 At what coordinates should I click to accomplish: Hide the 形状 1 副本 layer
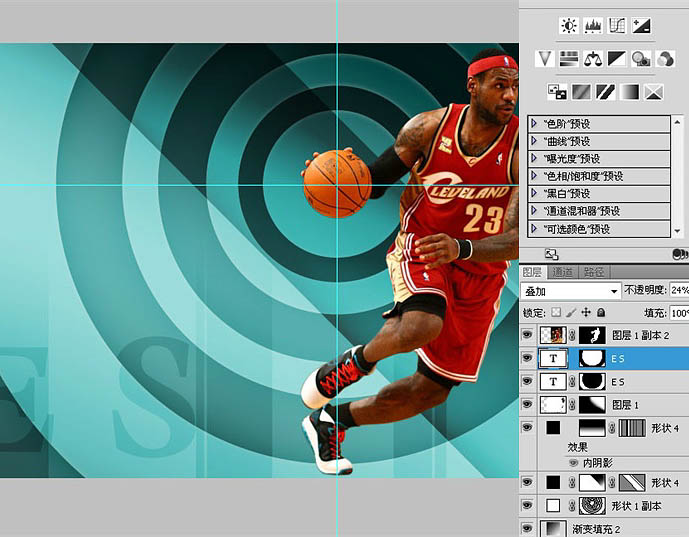[527, 506]
